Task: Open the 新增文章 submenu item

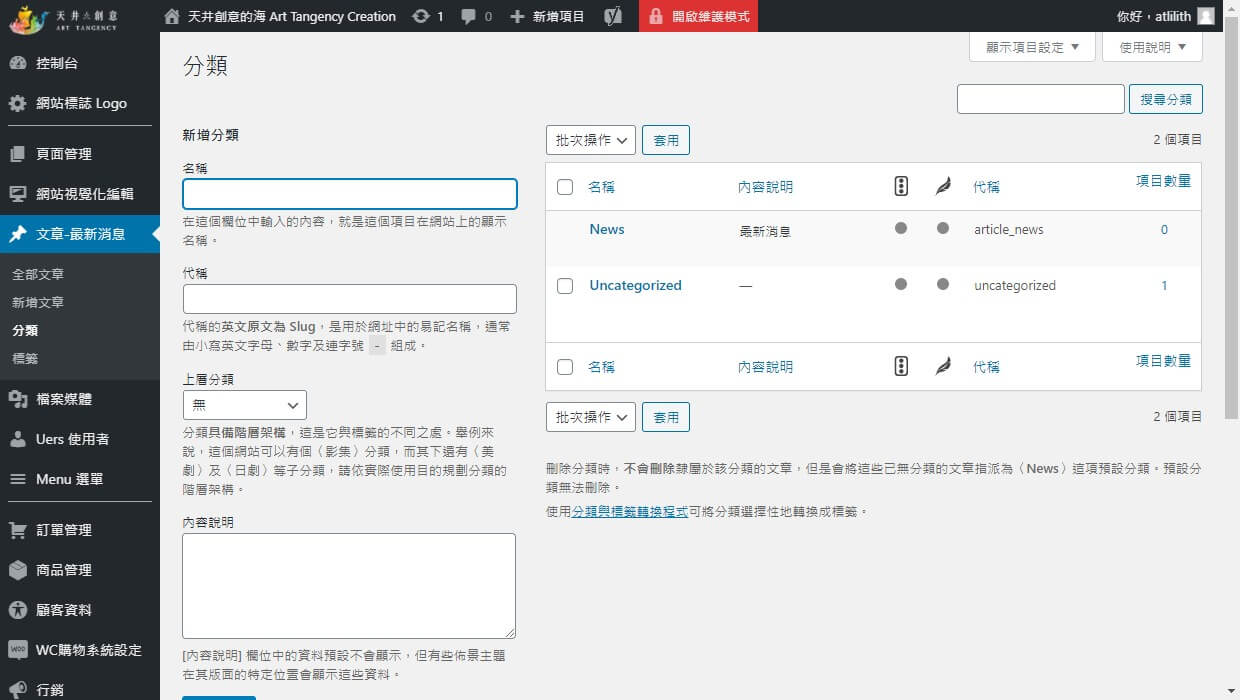Action: point(38,302)
